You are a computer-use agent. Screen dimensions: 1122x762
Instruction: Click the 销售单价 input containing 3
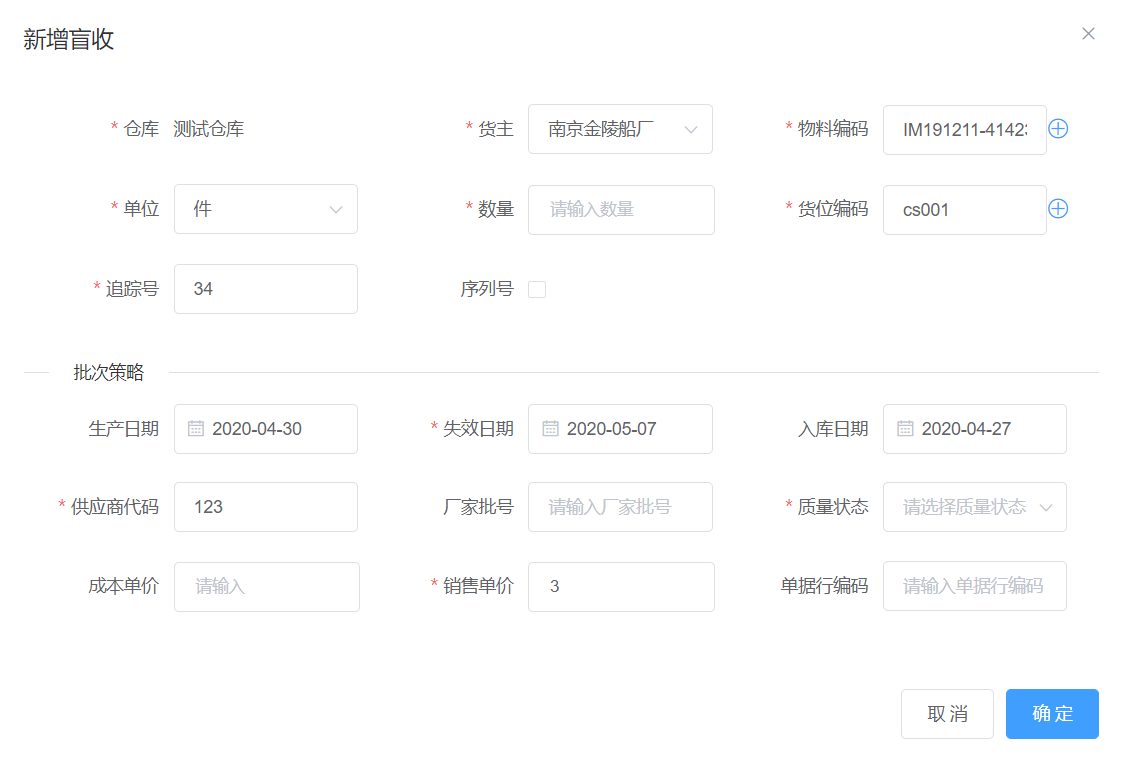point(621,587)
